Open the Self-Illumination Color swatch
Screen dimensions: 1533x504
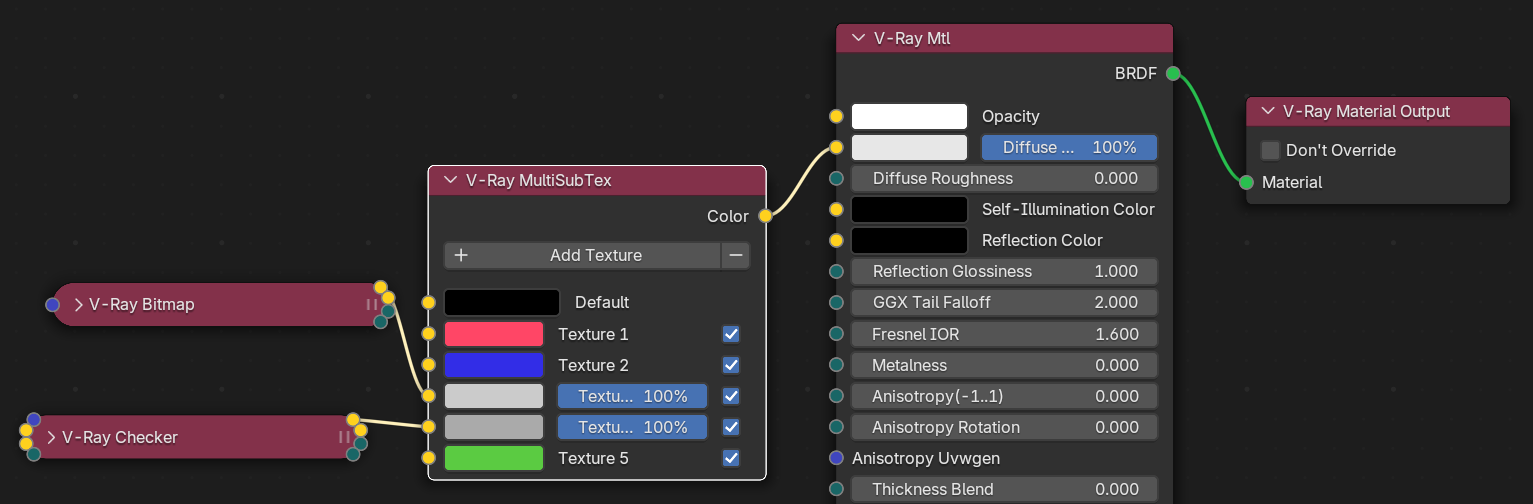click(x=909, y=209)
